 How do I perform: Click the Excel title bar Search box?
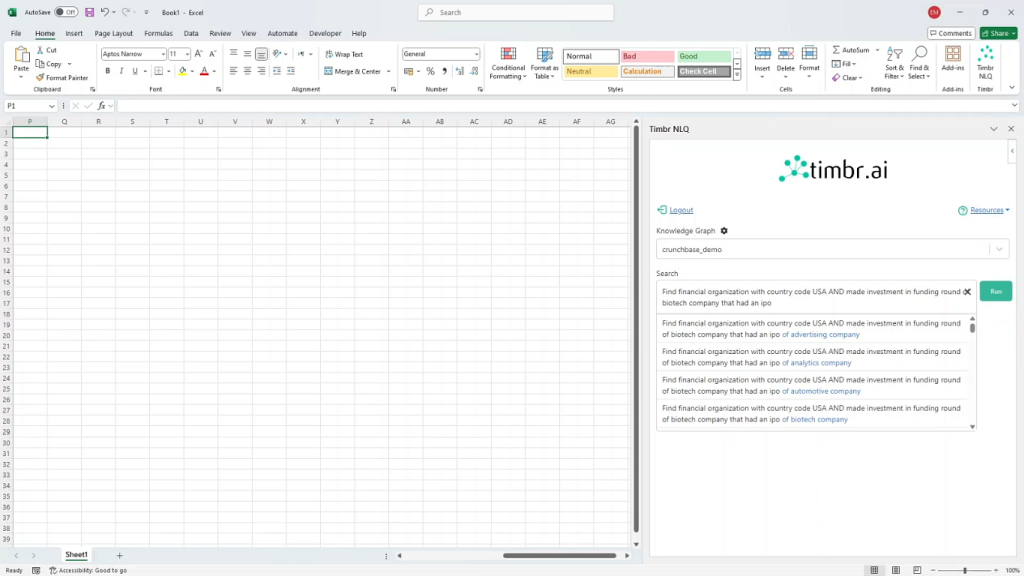click(516, 12)
